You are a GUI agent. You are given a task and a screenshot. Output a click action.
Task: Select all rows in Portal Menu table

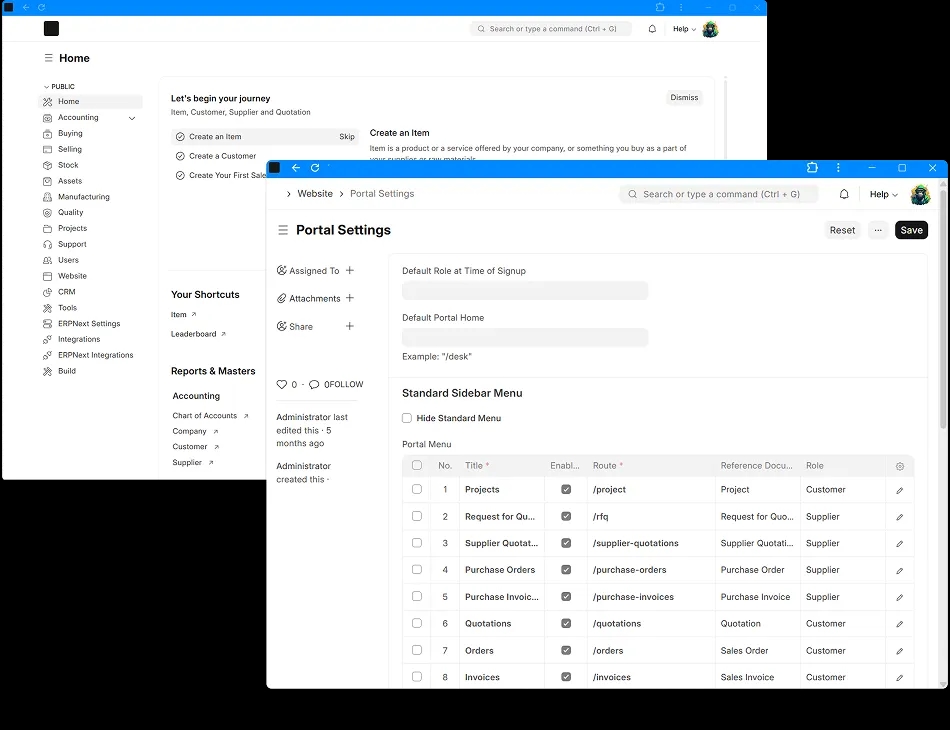point(417,465)
